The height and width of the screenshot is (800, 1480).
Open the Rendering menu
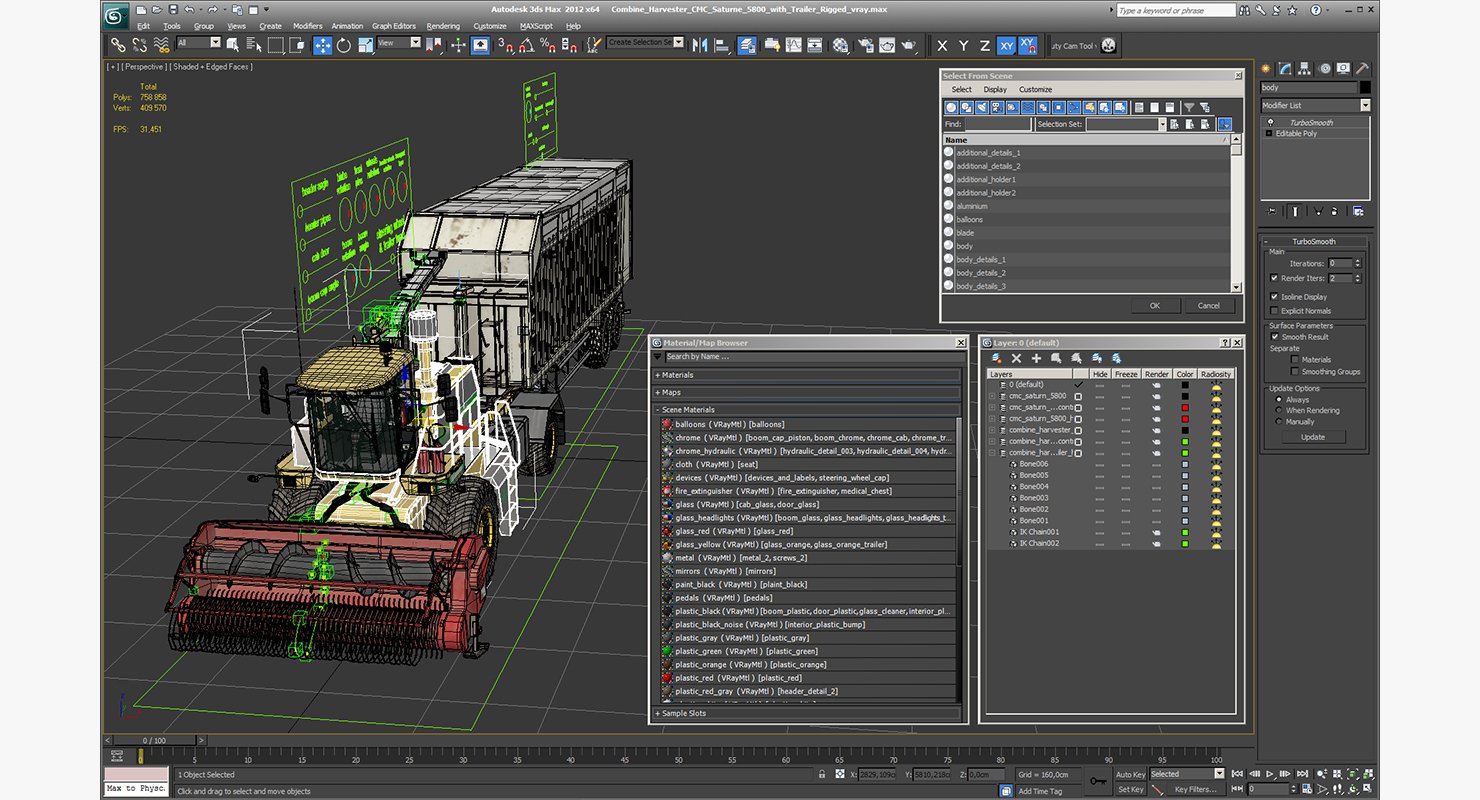click(443, 26)
